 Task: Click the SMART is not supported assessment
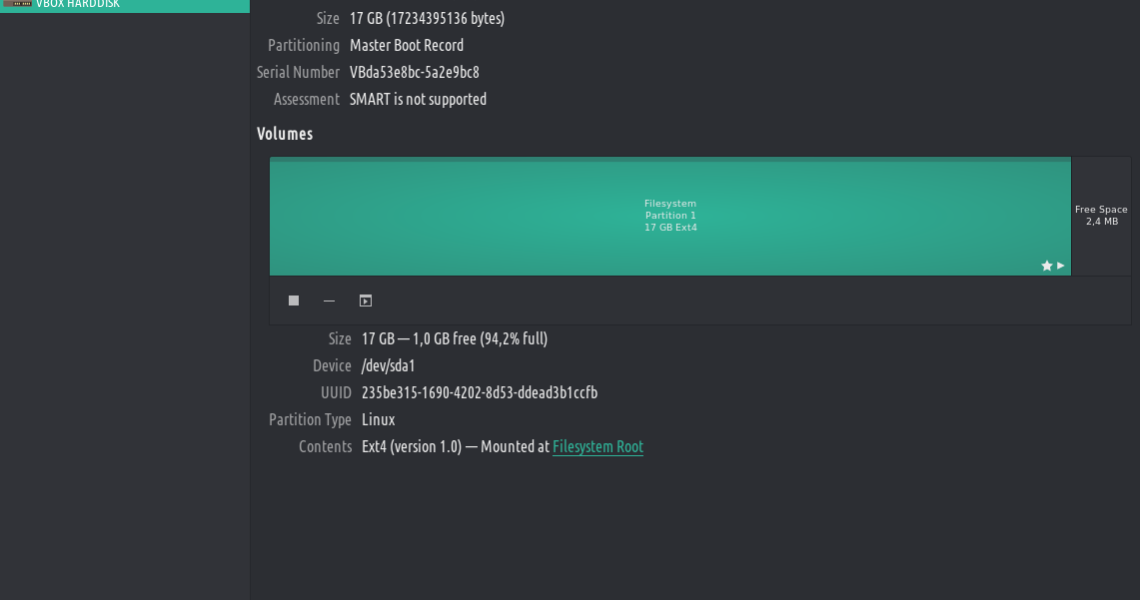[418, 99]
